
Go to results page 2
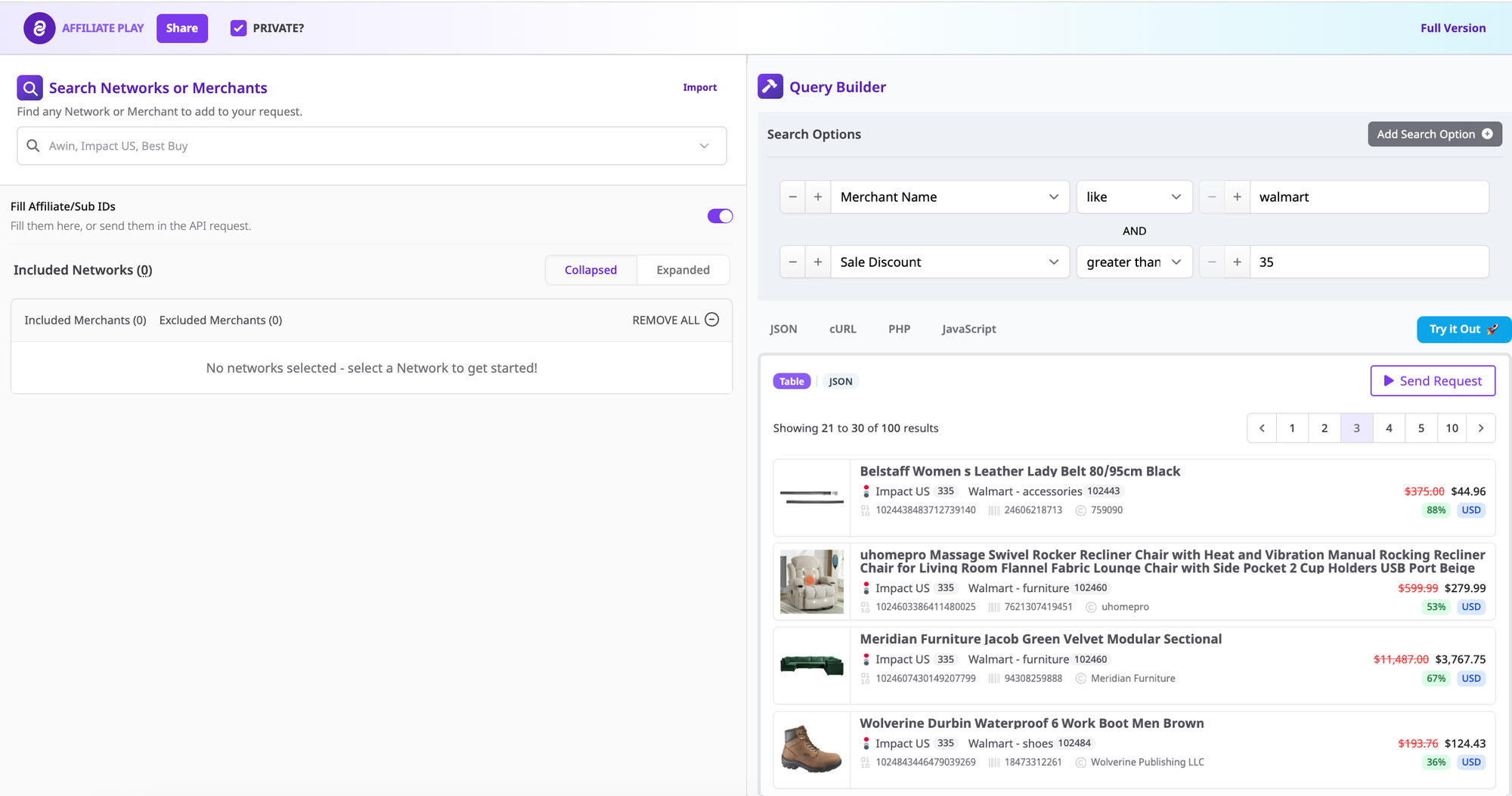pyautogui.click(x=1325, y=428)
